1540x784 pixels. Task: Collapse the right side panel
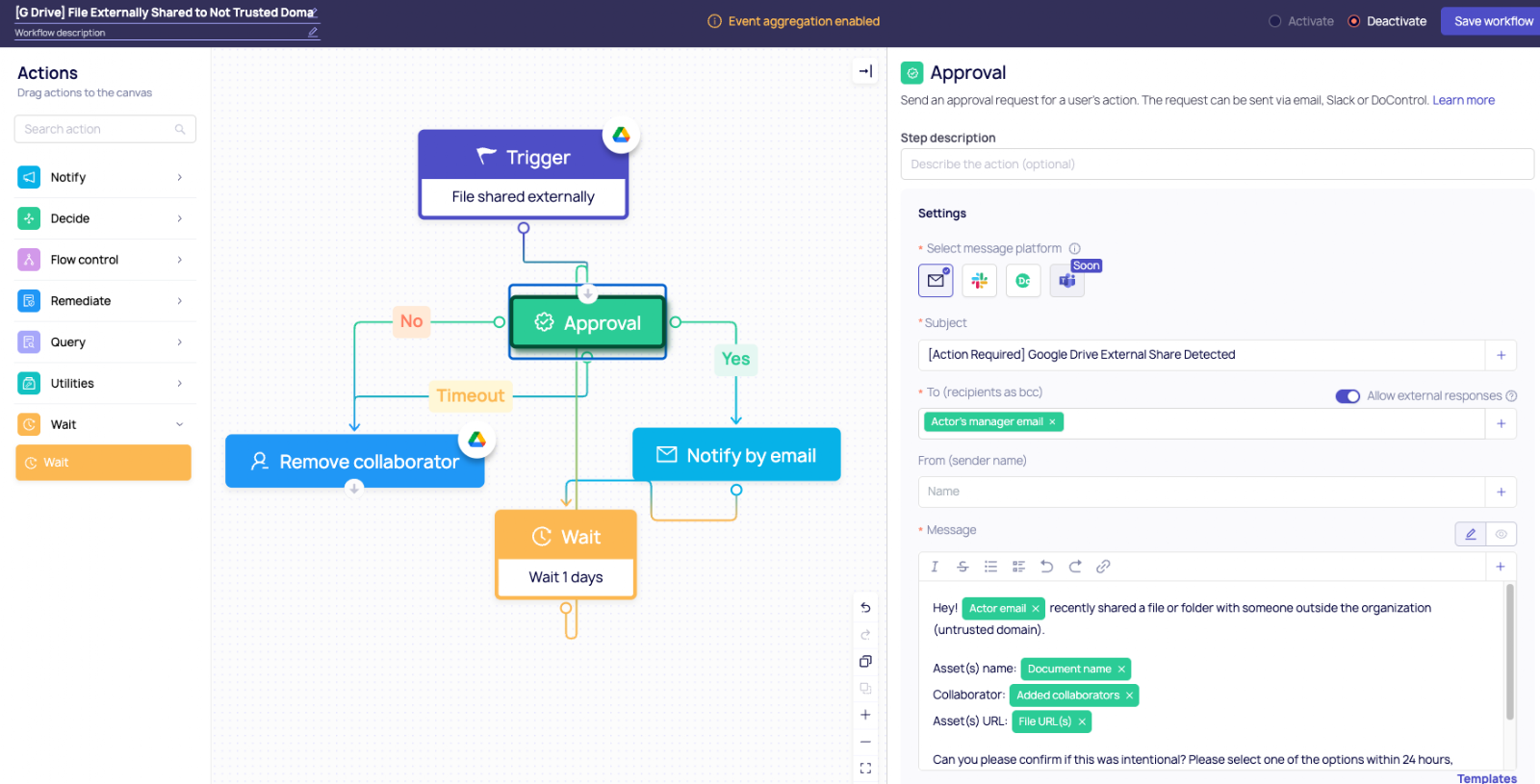(865, 71)
